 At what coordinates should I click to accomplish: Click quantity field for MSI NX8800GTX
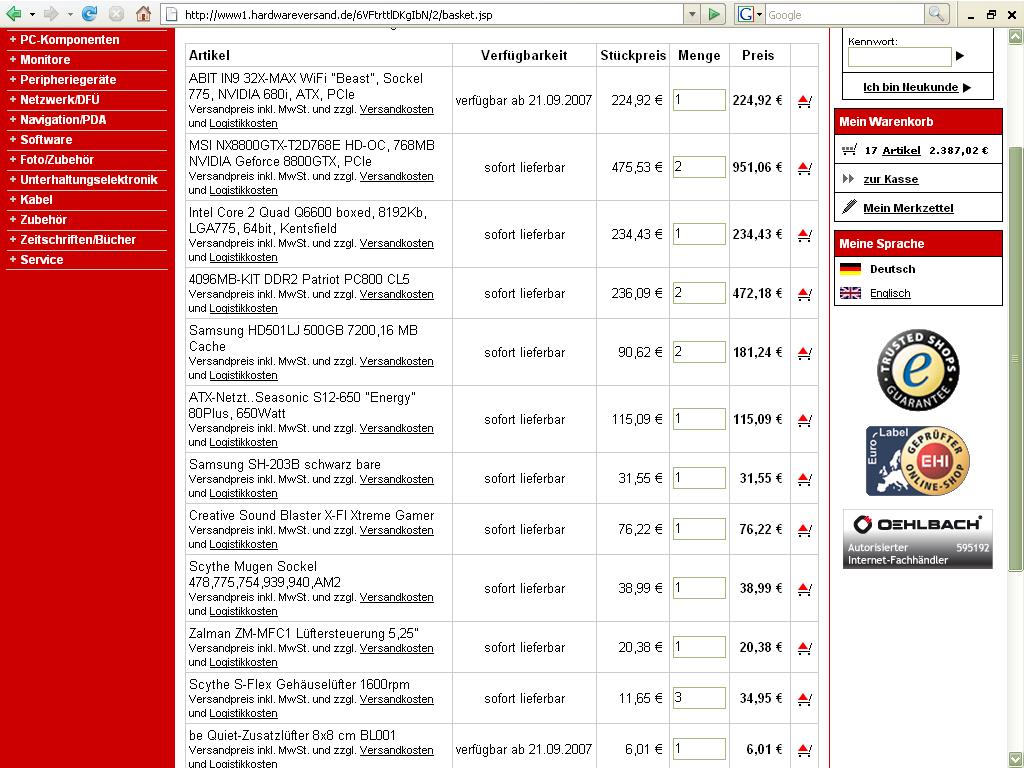[699, 167]
